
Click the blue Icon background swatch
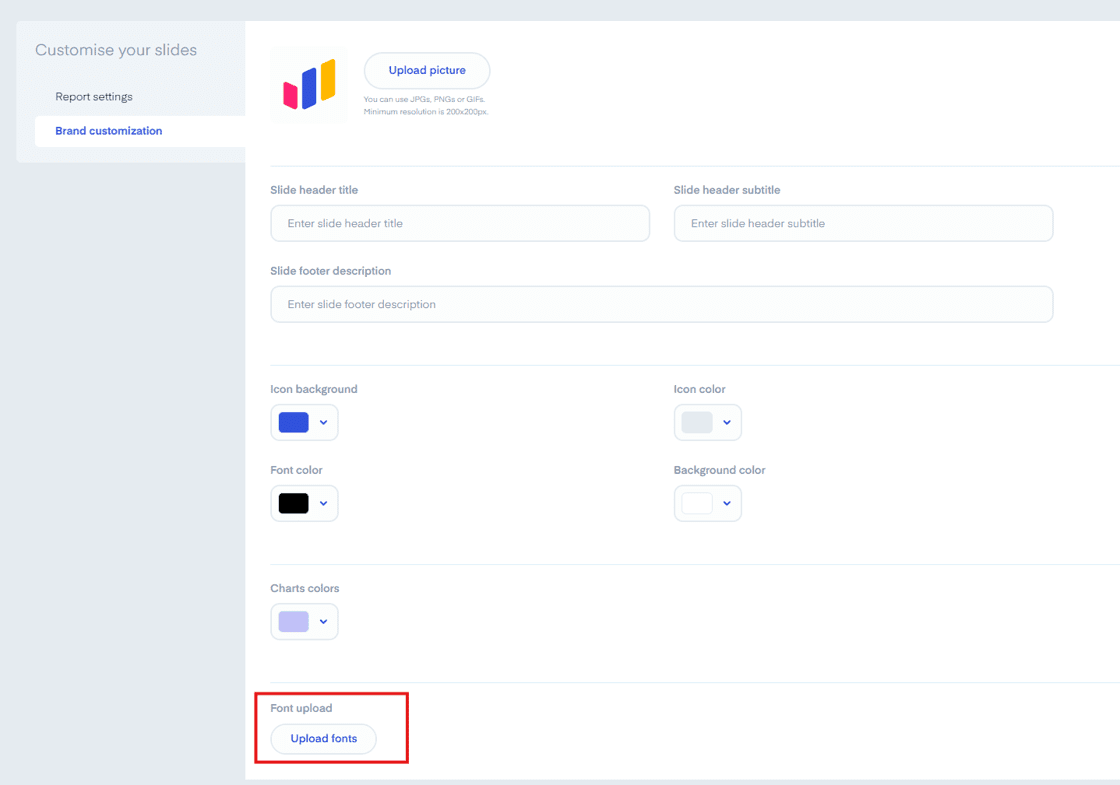[x=294, y=422]
